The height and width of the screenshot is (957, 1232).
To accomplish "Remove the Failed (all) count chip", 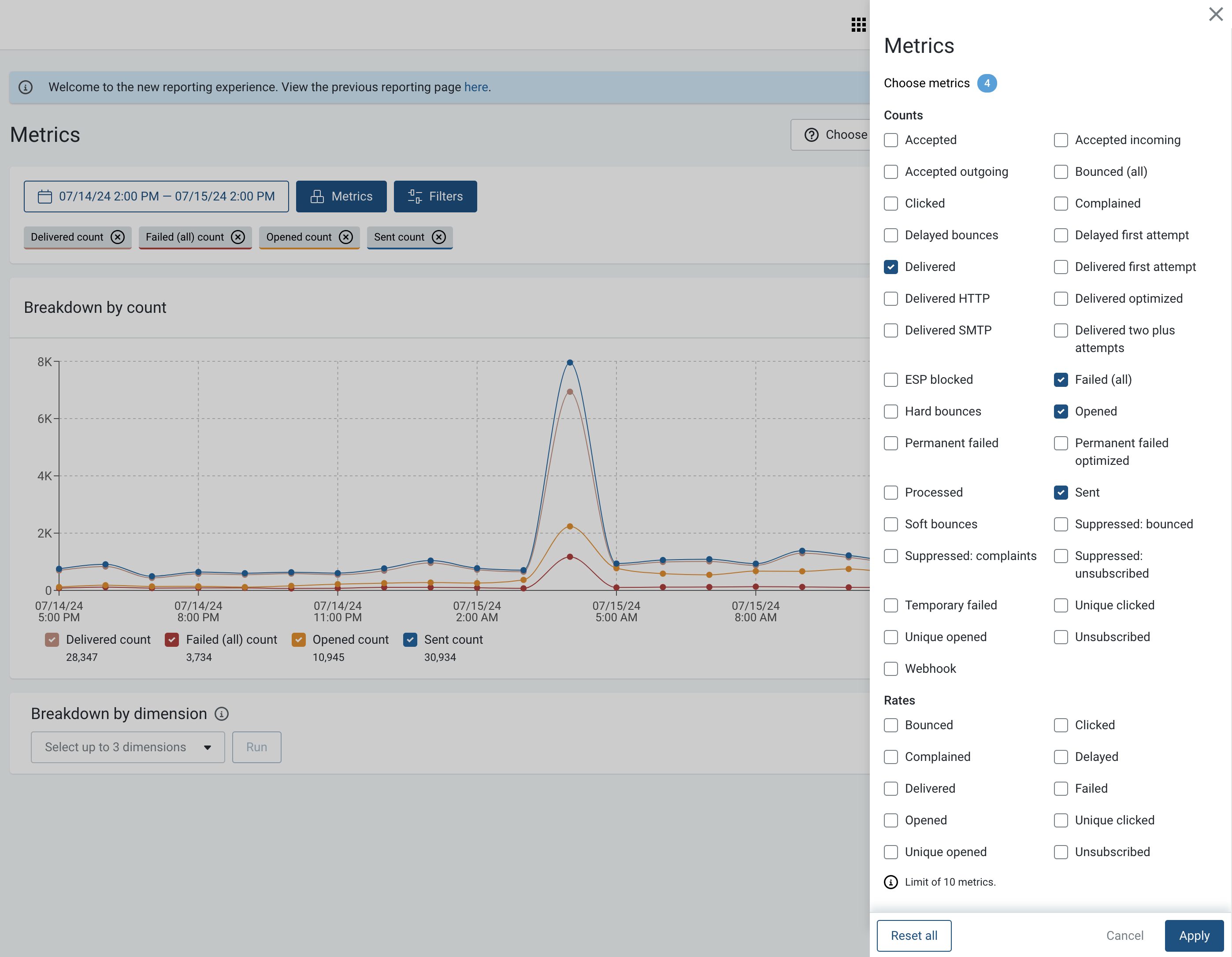I will point(238,237).
